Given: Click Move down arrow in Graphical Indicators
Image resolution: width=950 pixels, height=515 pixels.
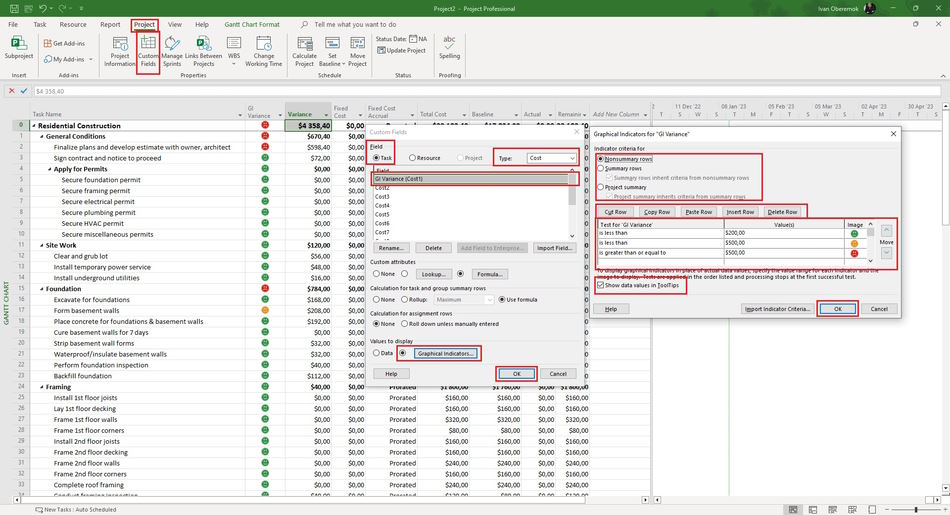Looking at the screenshot, I should (886, 253).
